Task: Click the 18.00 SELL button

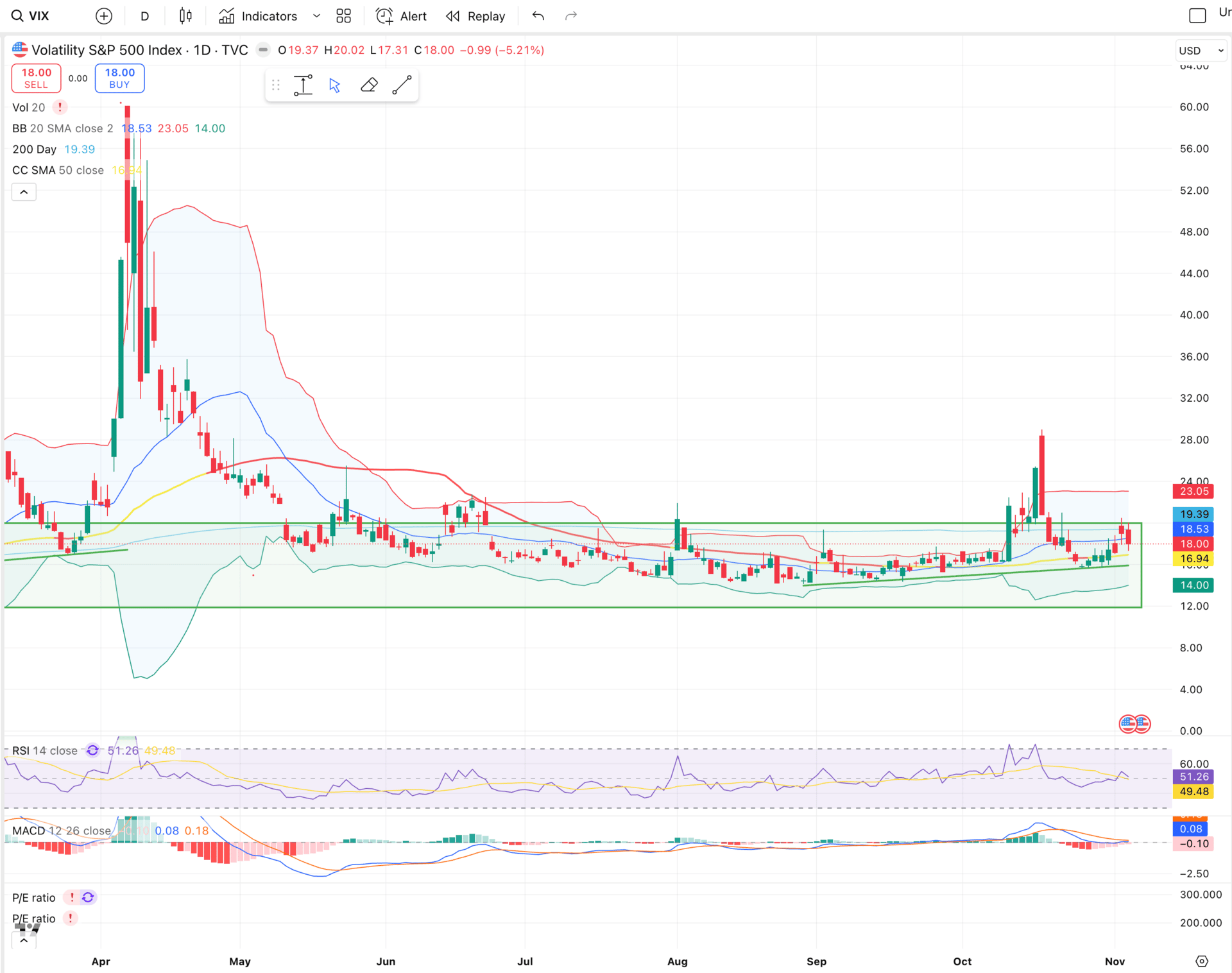Action: coord(36,78)
